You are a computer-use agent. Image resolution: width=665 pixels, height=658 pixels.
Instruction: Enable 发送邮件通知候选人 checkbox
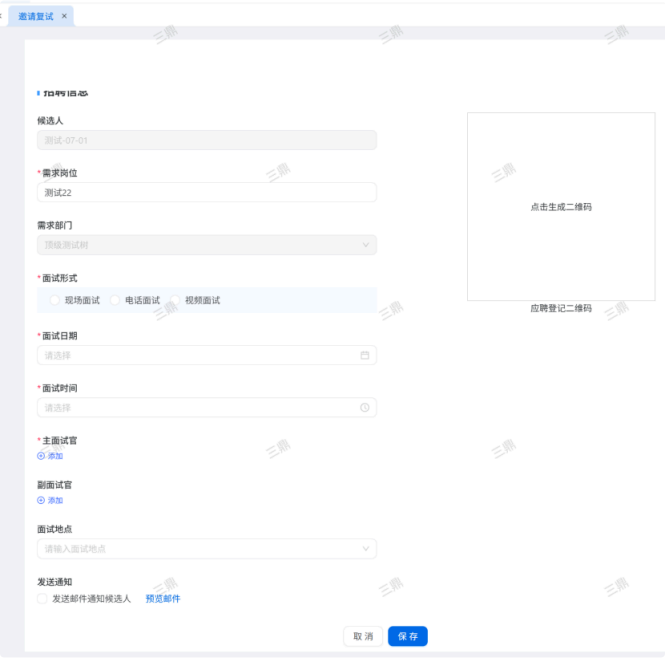click(x=42, y=599)
